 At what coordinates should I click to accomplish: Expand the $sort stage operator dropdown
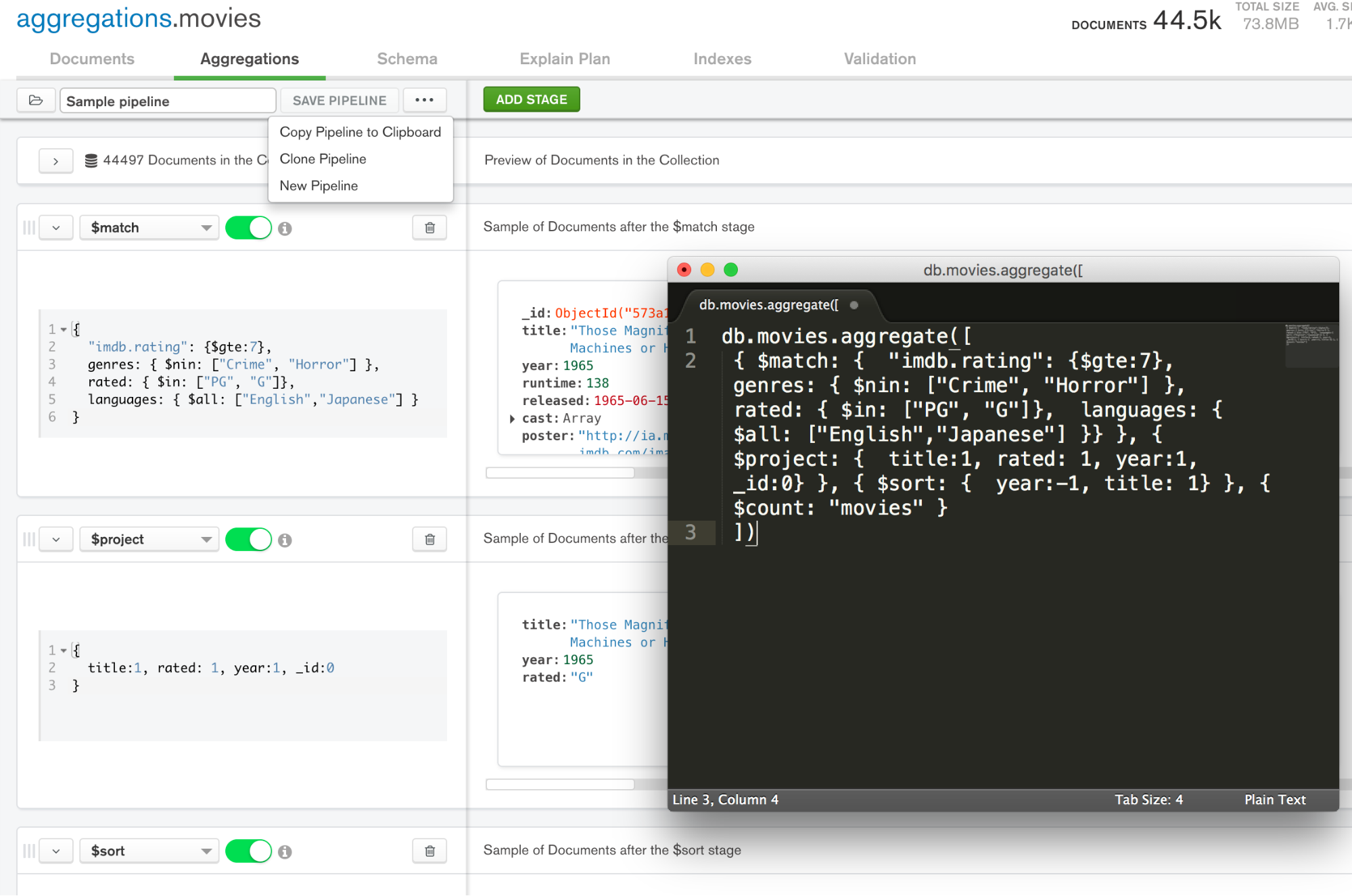205,850
